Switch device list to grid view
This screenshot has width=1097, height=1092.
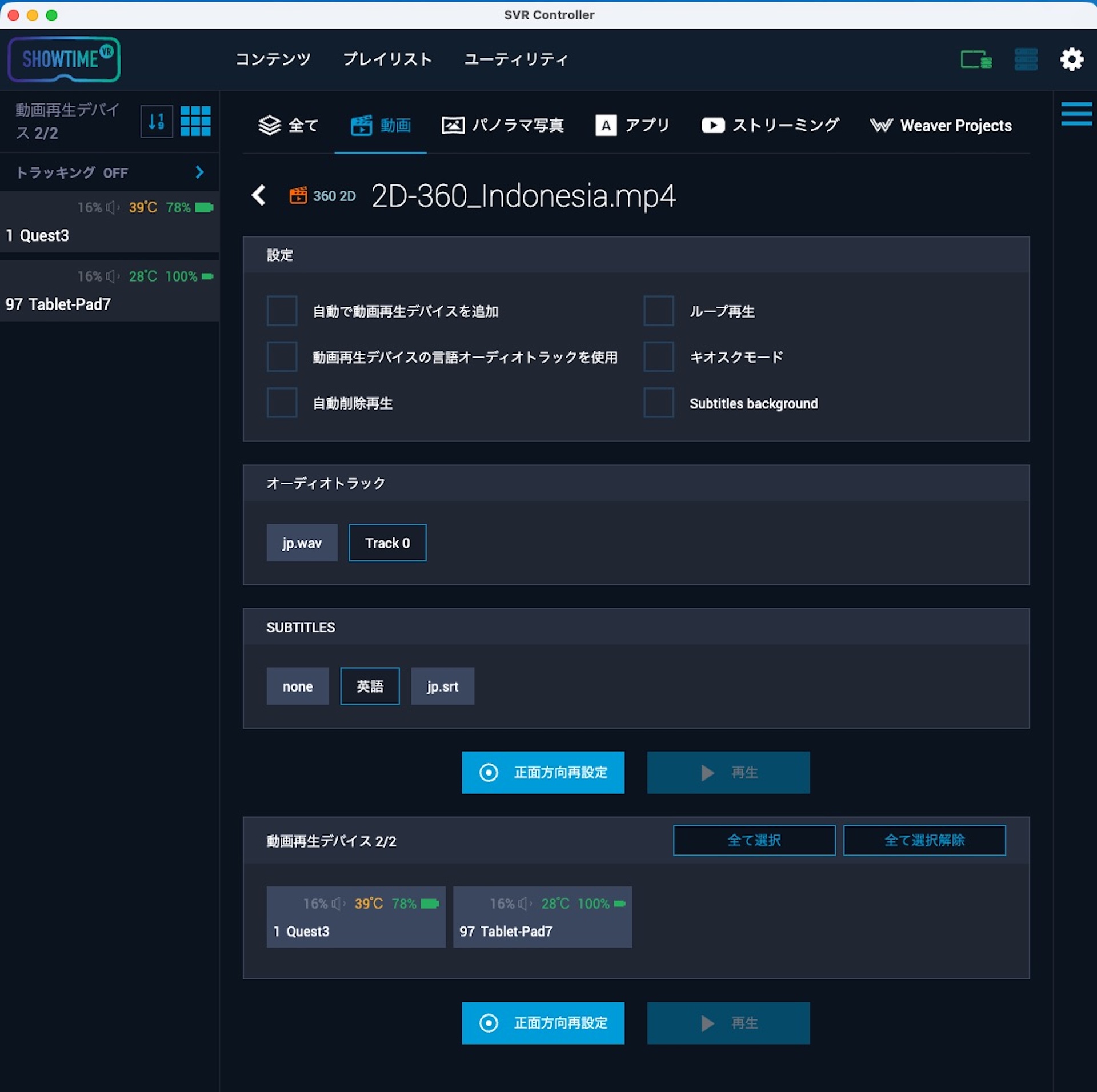(195, 121)
